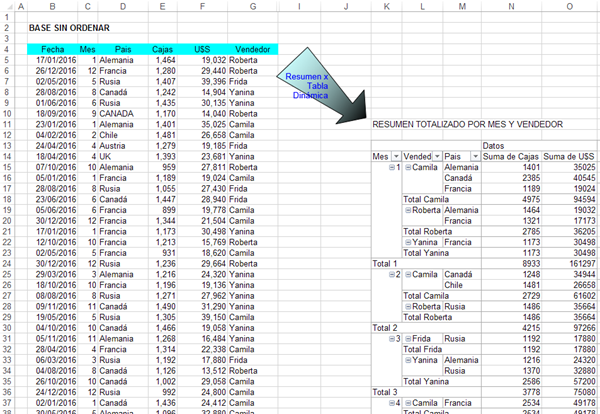
Task: Collapse Camila group under month 2
Action: (408, 274)
